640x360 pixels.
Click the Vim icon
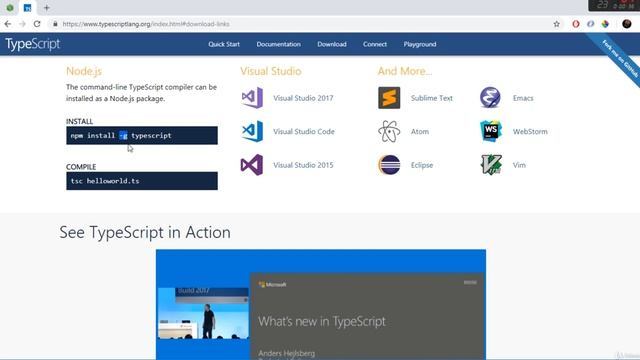[491, 165]
